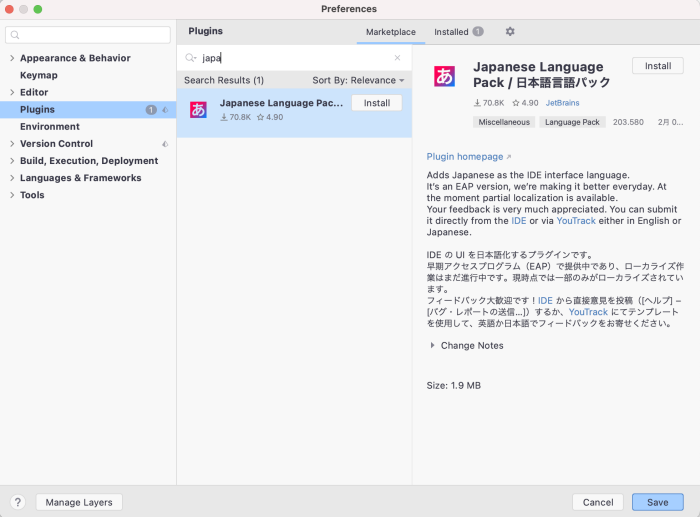Screen dimensions: 700x517
Task: Expand Build, Execution, Deployment section
Action: click(x=12, y=161)
